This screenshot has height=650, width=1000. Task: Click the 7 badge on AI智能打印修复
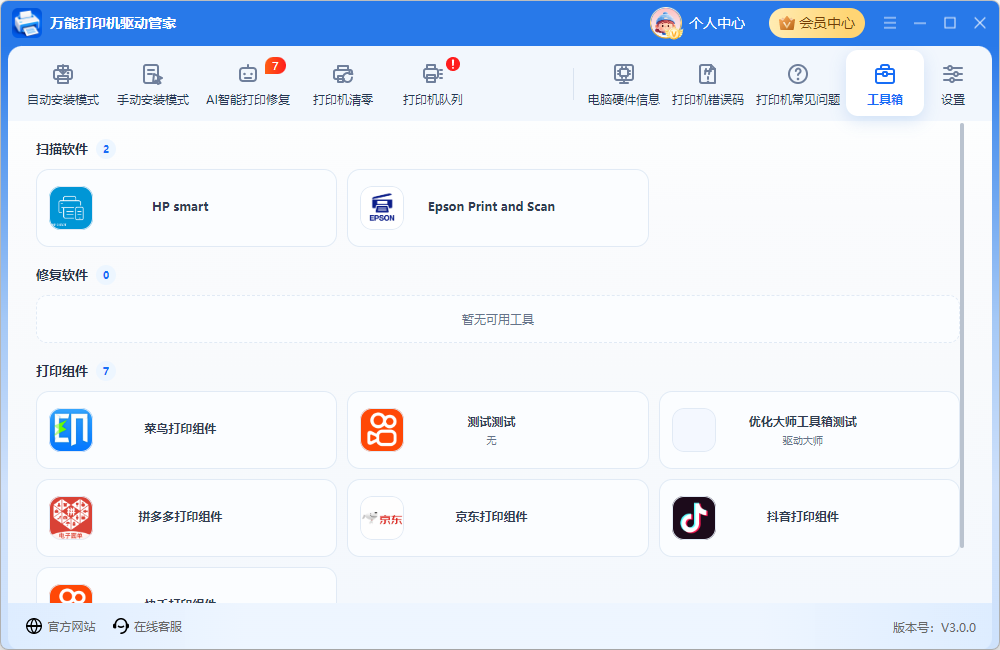coord(276,66)
